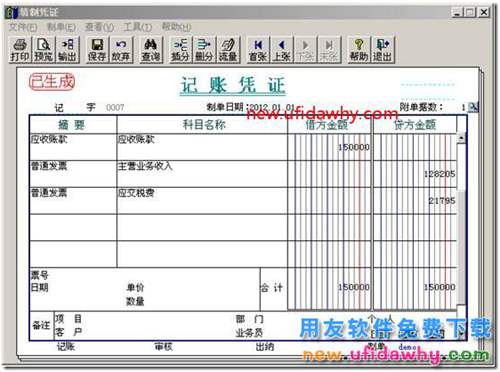Click empty fourth-row summary cell

click(x=73, y=227)
